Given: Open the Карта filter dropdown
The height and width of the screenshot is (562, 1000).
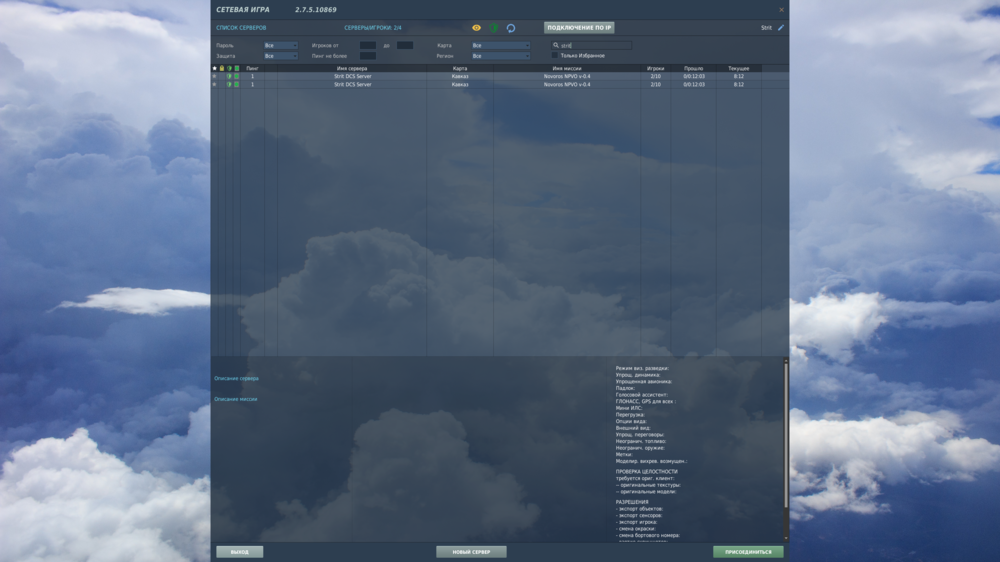Looking at the screenshot, I should point(501,45).
